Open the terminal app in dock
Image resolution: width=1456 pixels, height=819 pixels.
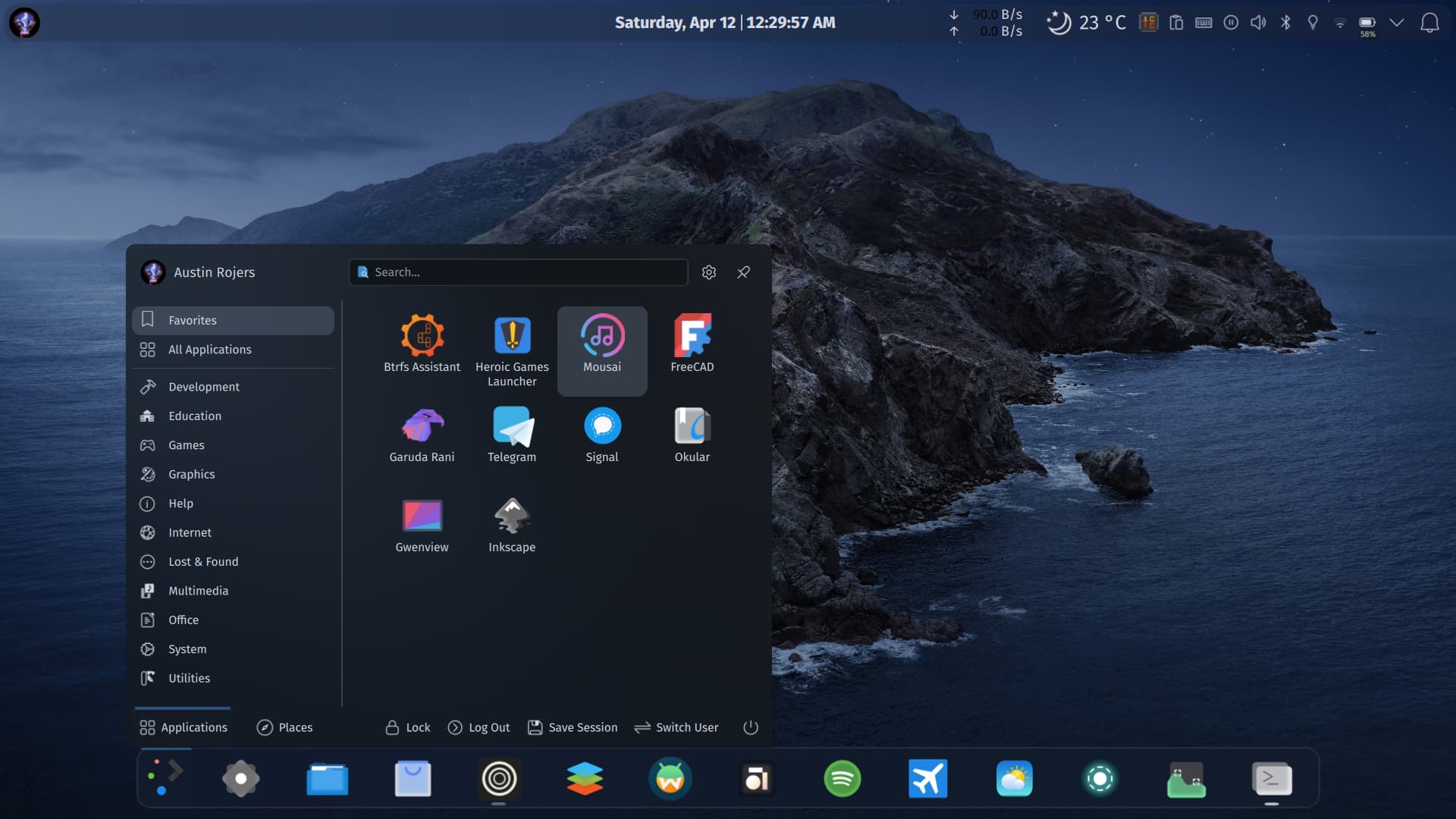click(x=1272, y=779)
